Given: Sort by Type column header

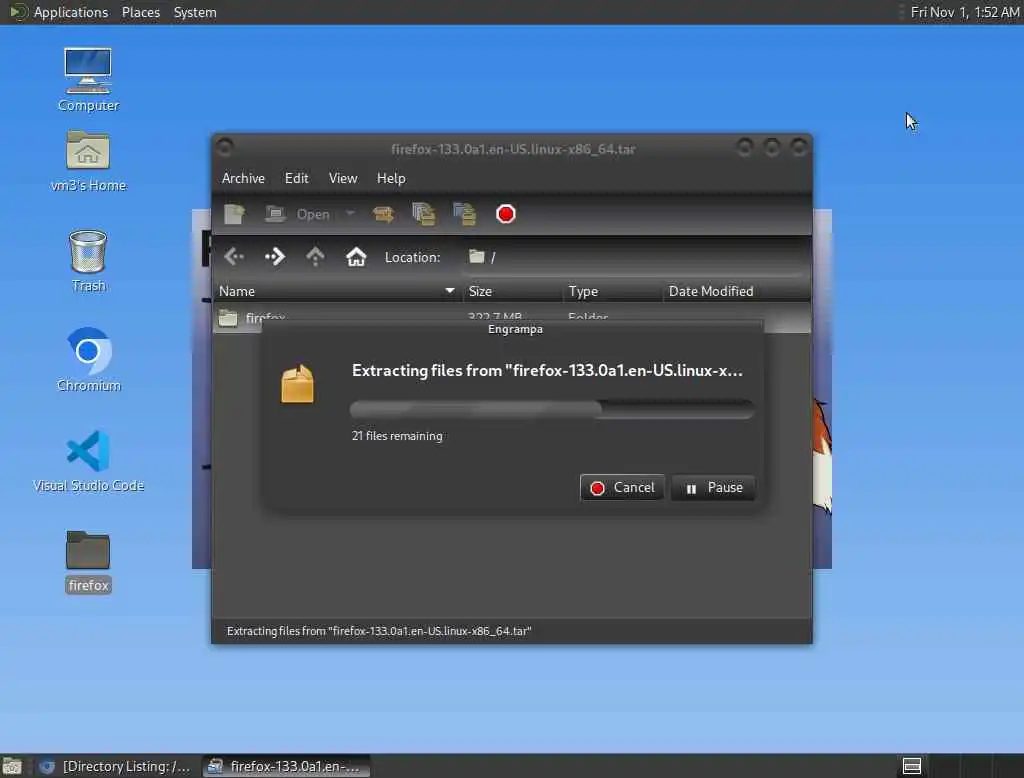Looking at the screenshot, I should pos(613,291).
